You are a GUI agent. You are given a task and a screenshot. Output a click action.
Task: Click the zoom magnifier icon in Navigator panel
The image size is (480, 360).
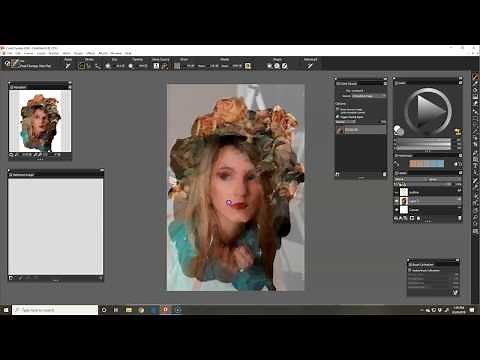coord(11,155)
